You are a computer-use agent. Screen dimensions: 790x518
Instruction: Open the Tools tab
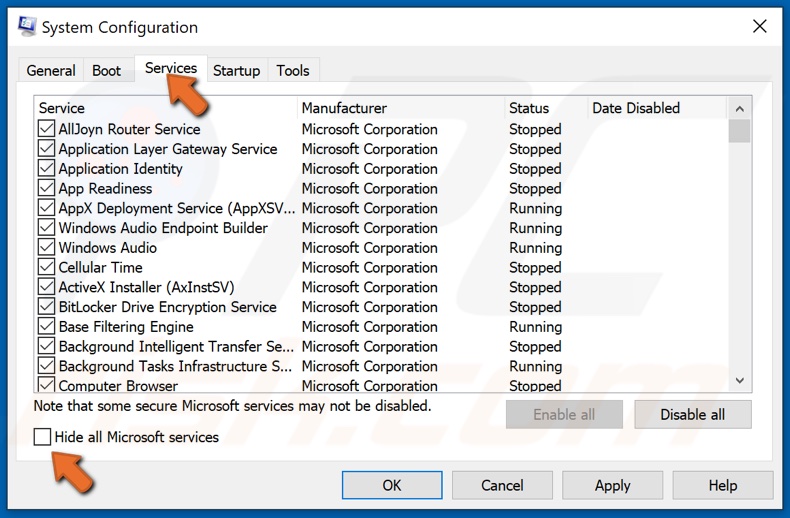coord(293,71)
